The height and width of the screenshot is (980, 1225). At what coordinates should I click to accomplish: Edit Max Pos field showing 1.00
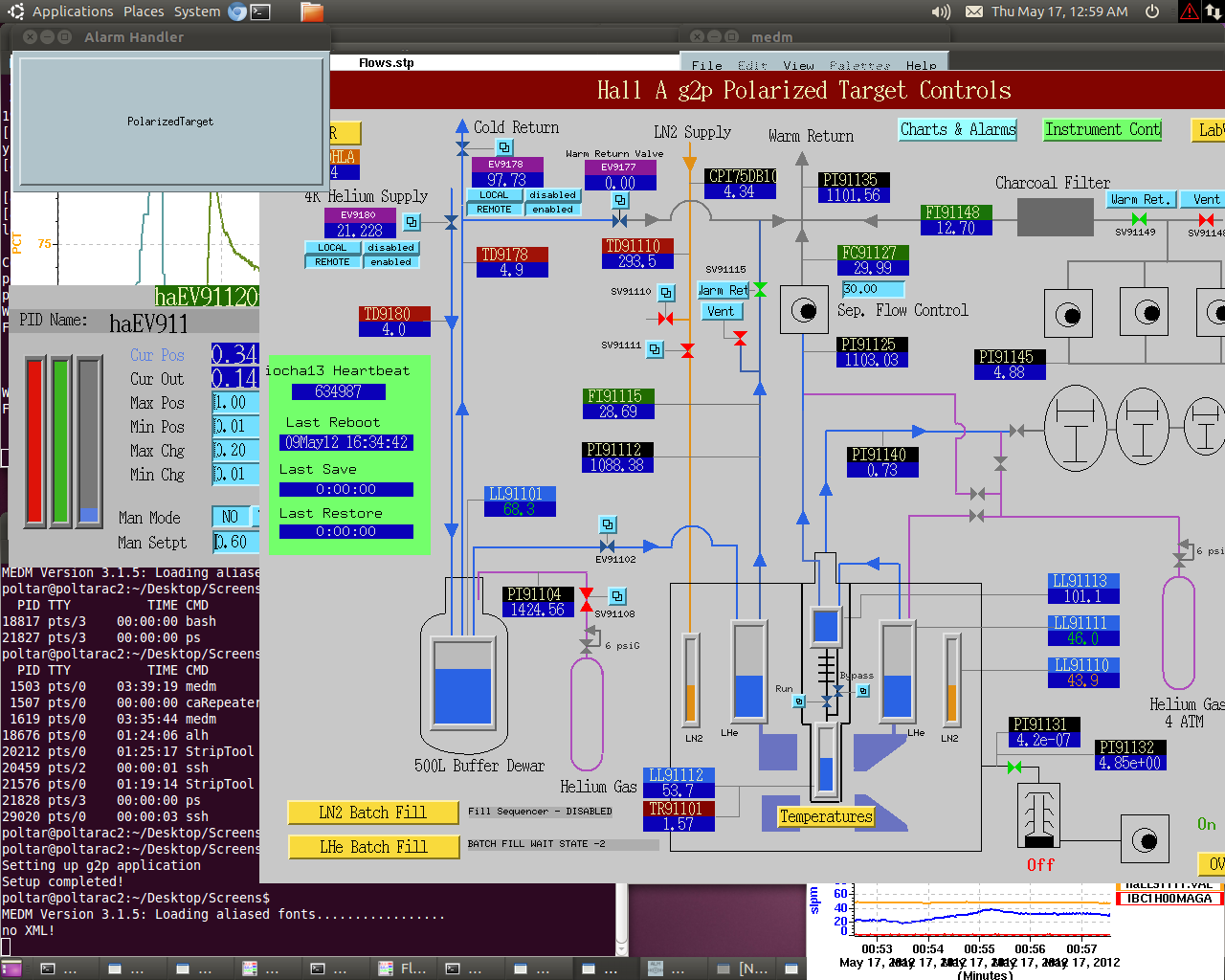(x=235, y=403)
